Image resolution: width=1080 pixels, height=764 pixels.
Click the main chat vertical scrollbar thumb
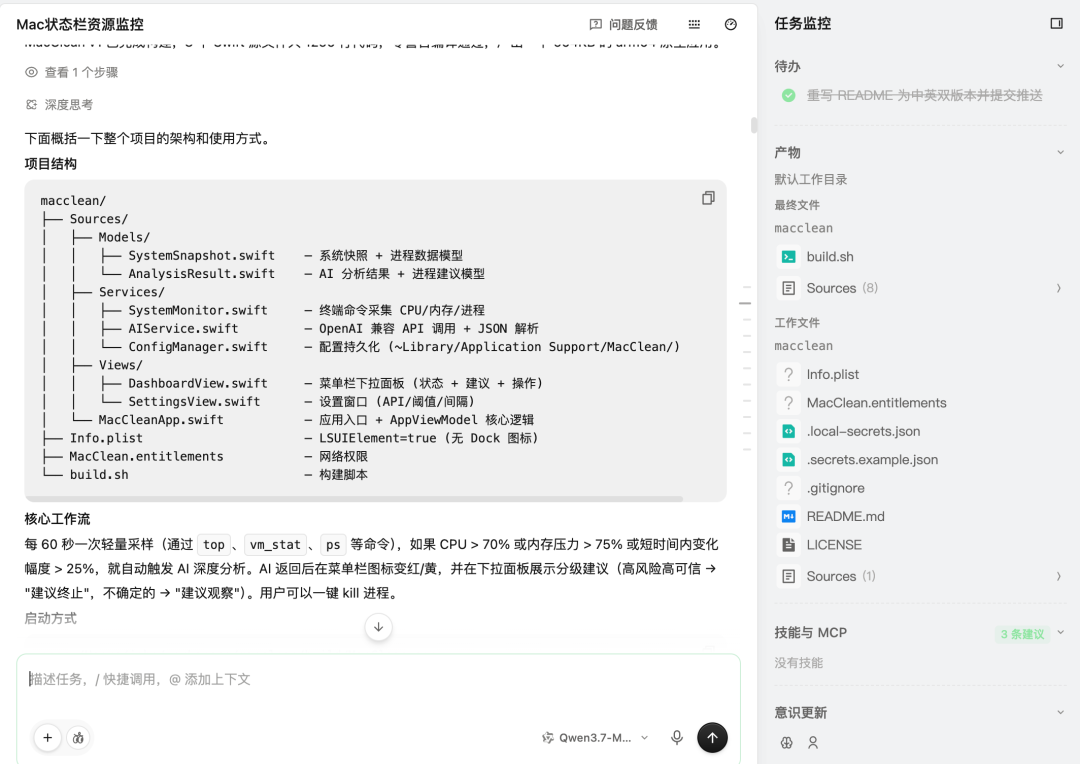754,125
